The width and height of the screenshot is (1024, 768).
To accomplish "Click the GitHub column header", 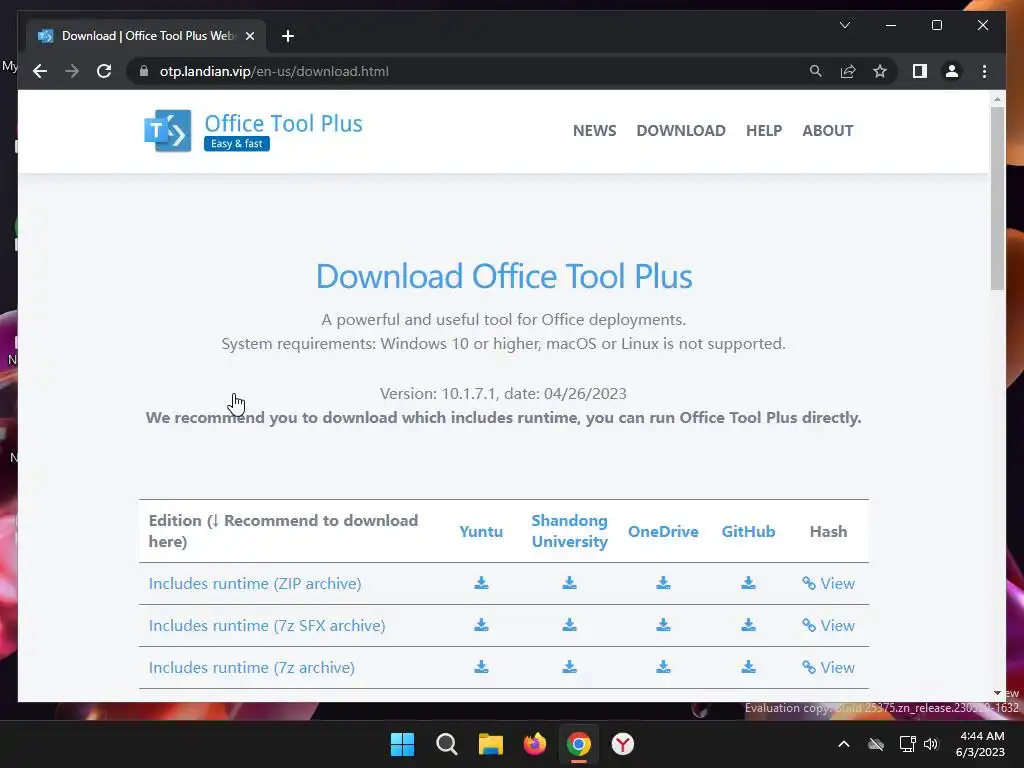I will [x=748, y=531].
